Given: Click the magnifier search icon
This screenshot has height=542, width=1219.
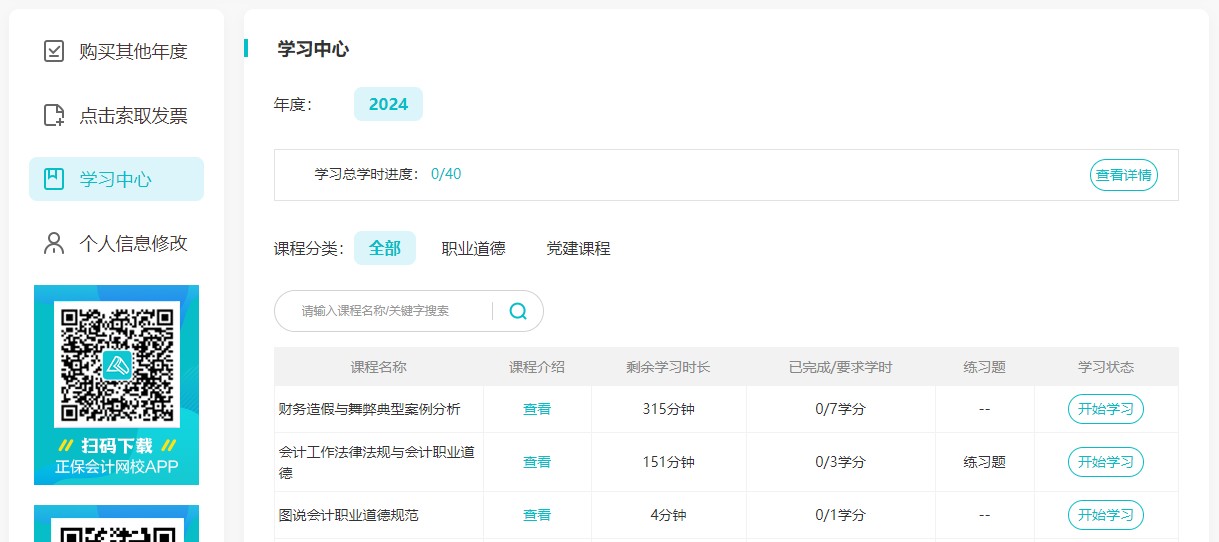Looking at the screenshot, I should tap(518, 311).
